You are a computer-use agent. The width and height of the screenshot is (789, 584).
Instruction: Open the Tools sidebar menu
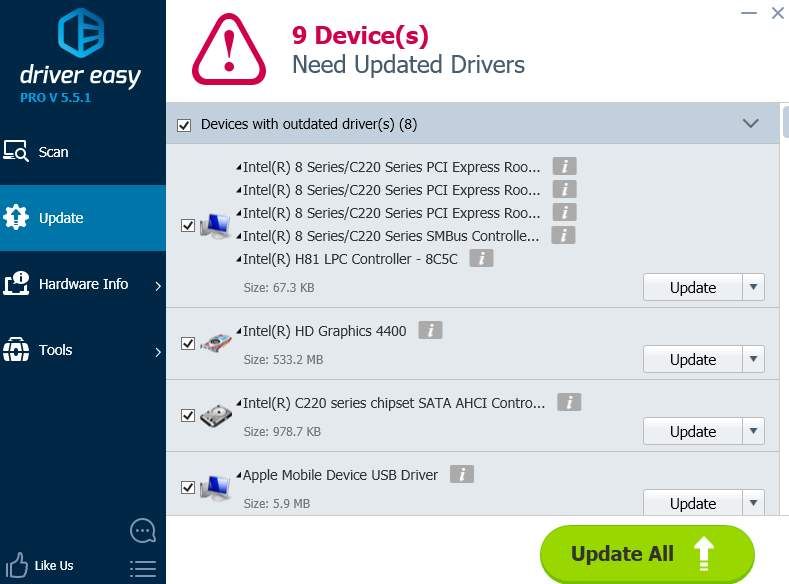56,350
